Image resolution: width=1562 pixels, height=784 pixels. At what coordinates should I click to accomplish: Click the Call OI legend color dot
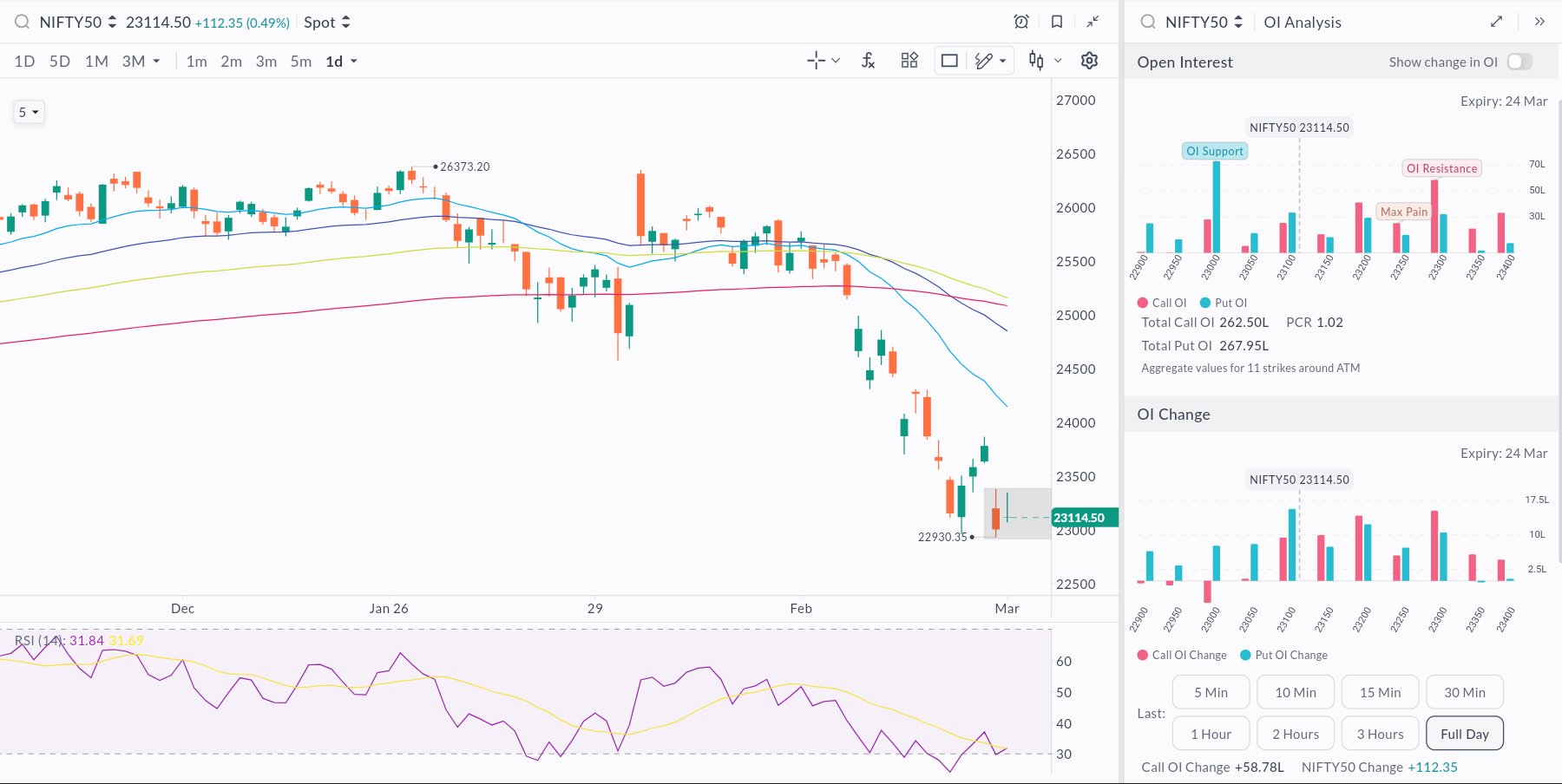click(1143, 303)
